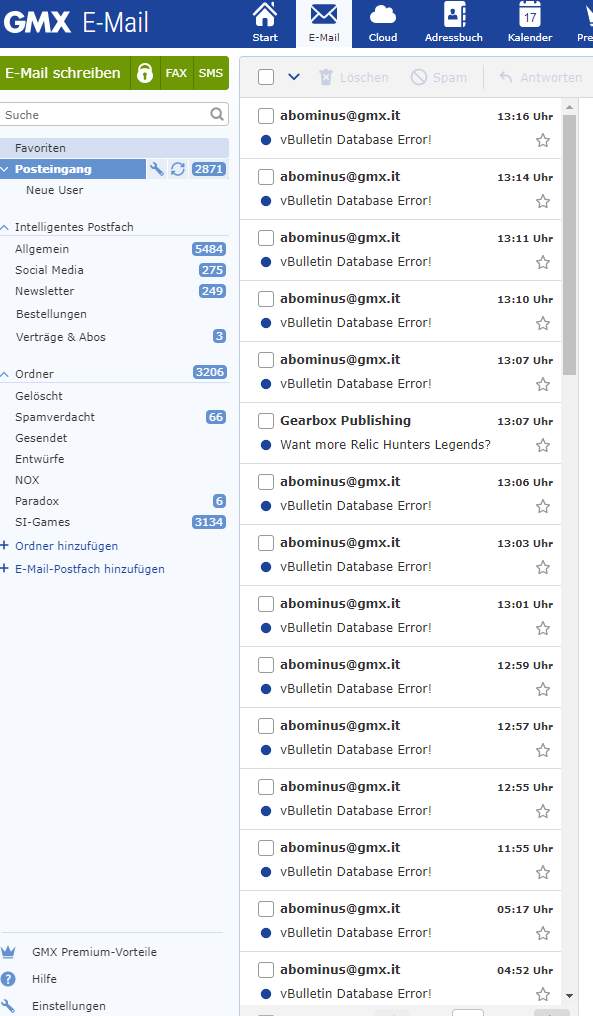The width and height of the screenshot is (593, 1016).
Task: Star the 13:03 Uhr email
Action: [x=543, y=568]
